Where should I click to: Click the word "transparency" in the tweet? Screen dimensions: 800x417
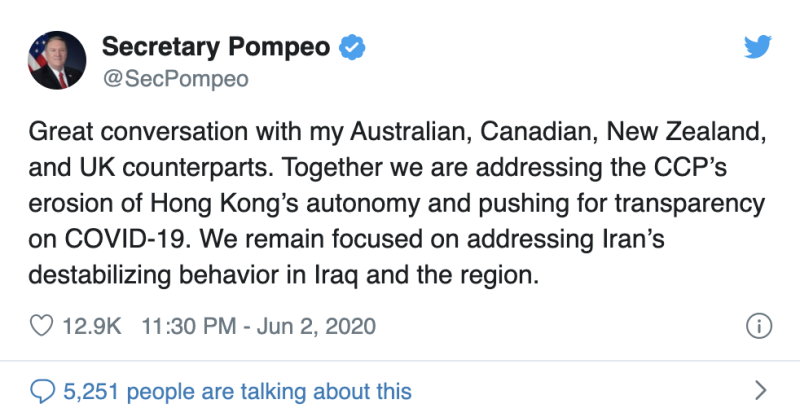pyautogui.click(x=690, y=204)
